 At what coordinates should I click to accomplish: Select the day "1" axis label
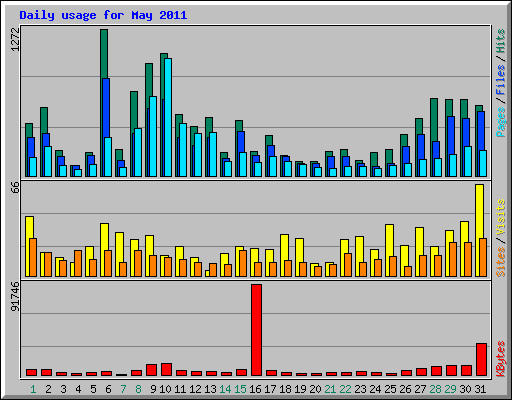point(33,389)
